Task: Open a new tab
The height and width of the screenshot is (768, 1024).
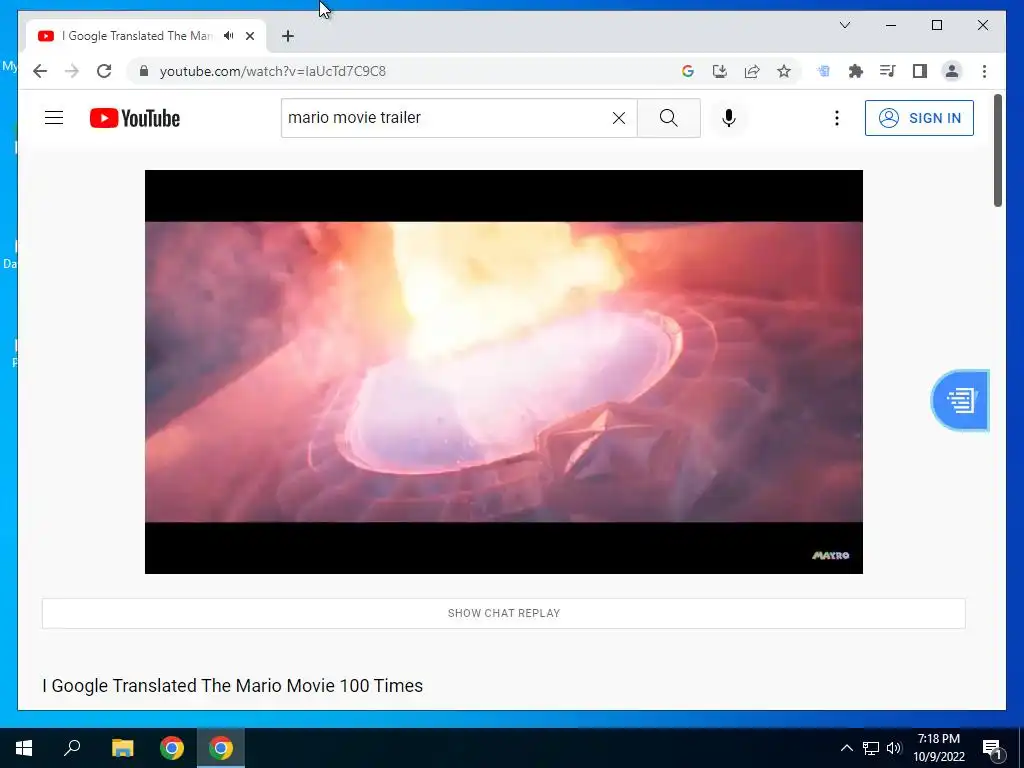Action: point(288,36)
